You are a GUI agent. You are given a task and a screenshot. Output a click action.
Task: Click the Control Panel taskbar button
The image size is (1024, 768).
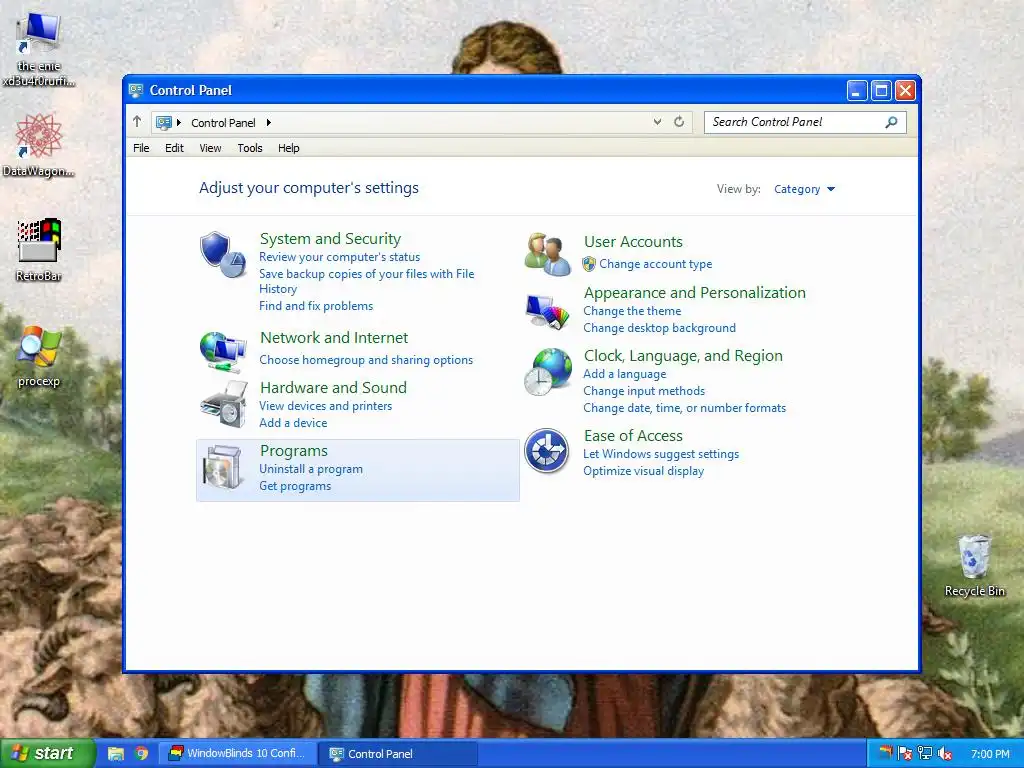tap(399, 754)
